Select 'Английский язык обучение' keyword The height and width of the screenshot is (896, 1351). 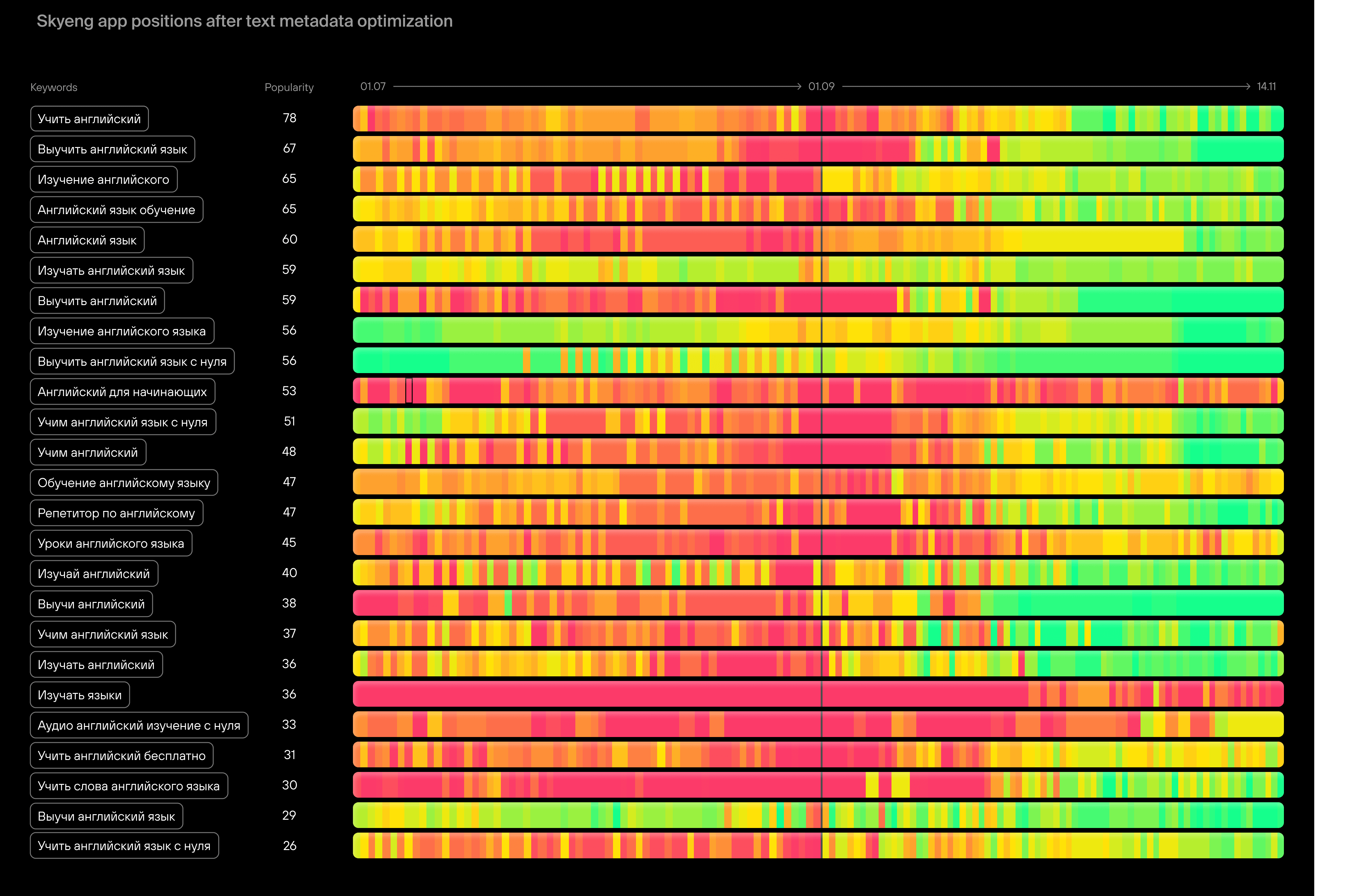116,210
